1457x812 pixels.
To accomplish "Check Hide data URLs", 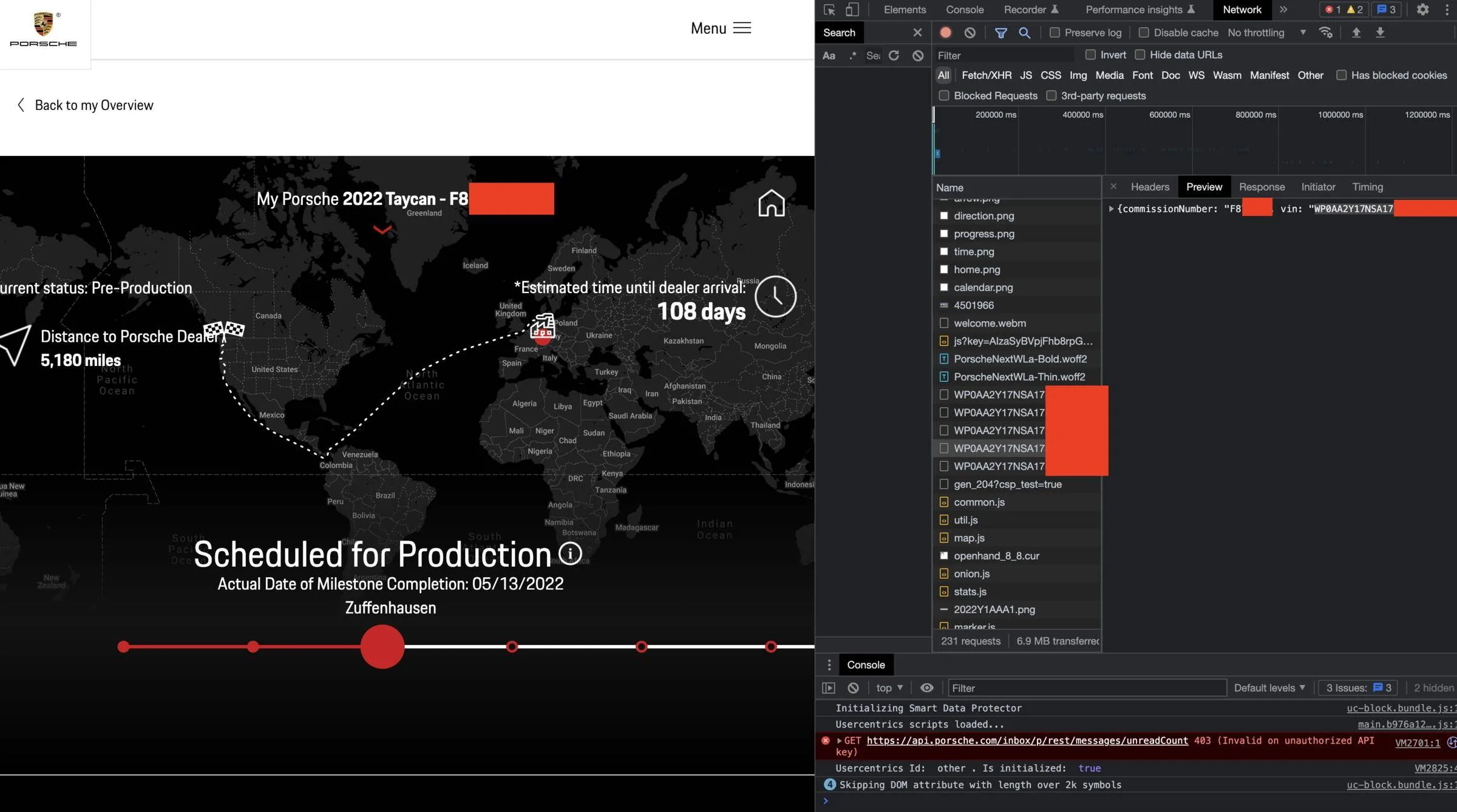I will click(1139, 55).
